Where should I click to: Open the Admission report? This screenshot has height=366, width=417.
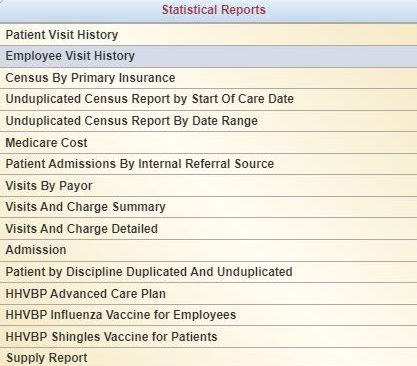[x=208, y=250]
